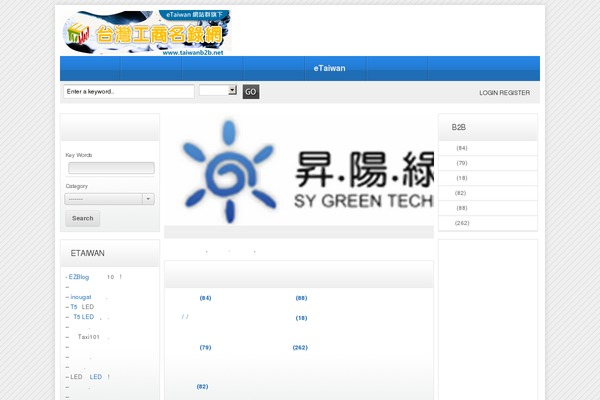
Task: Open the center category link showing (262)
Action: pos(300,348)
